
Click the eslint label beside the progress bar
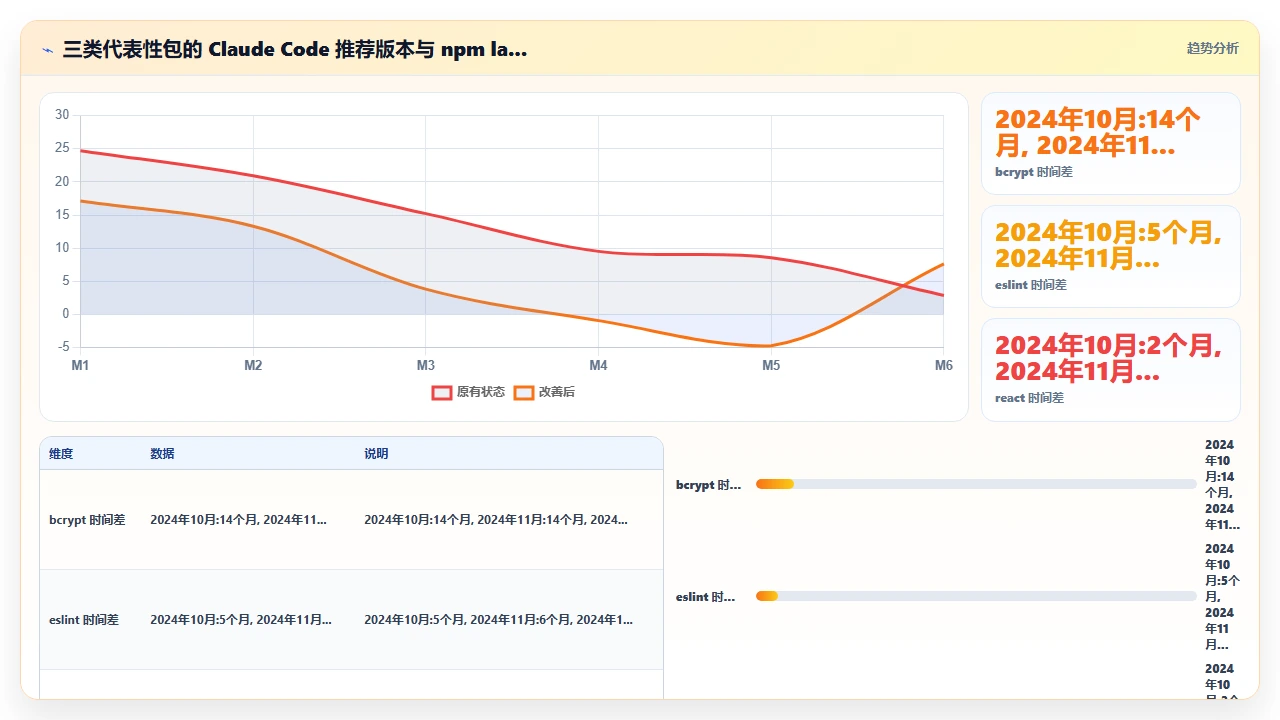click(705, 597)
